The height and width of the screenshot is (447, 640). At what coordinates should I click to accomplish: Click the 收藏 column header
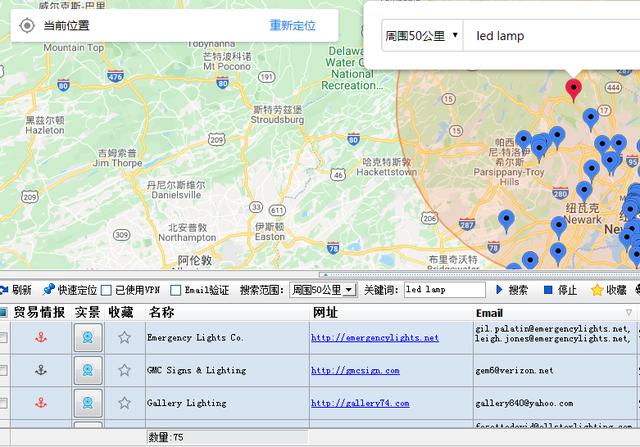click(x=121, y=313)
